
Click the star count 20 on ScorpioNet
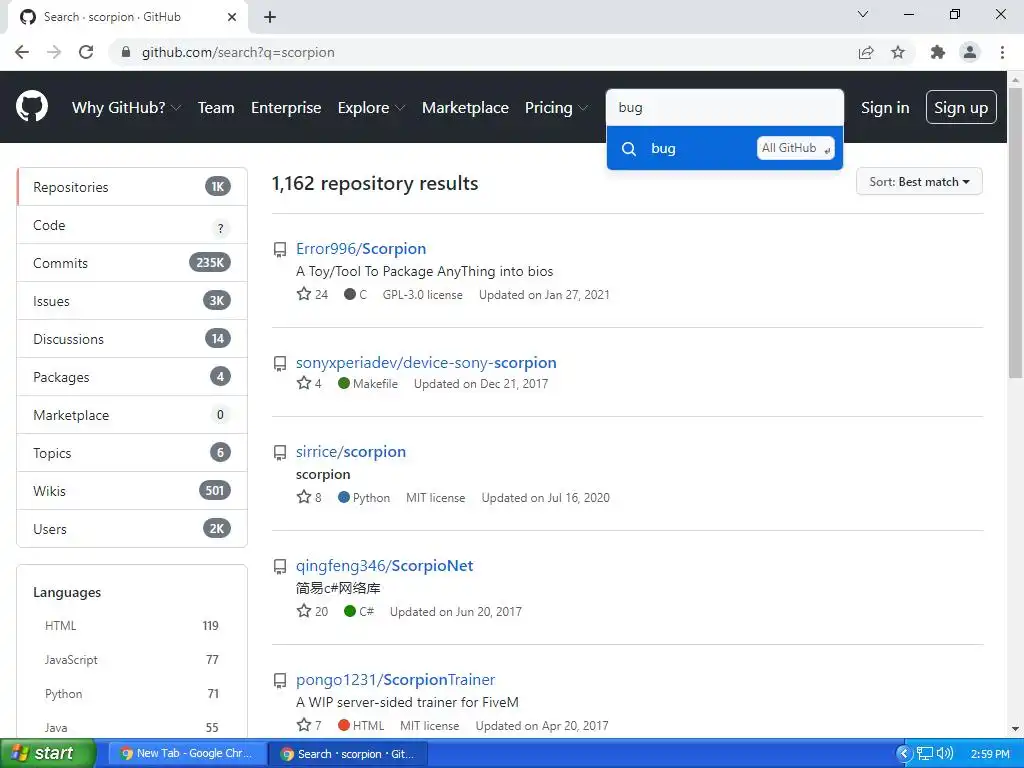coord(312,611)
